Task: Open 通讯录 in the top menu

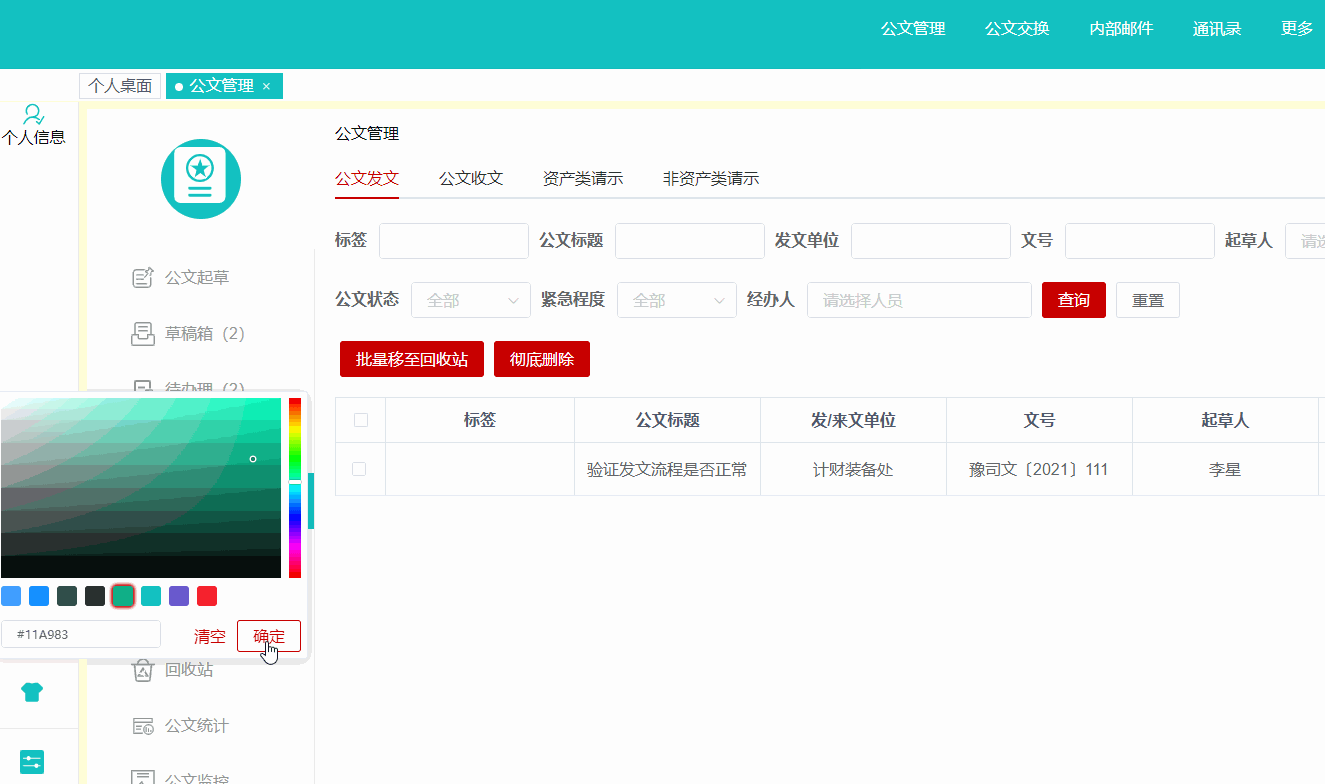Action: pos(1217,28)
